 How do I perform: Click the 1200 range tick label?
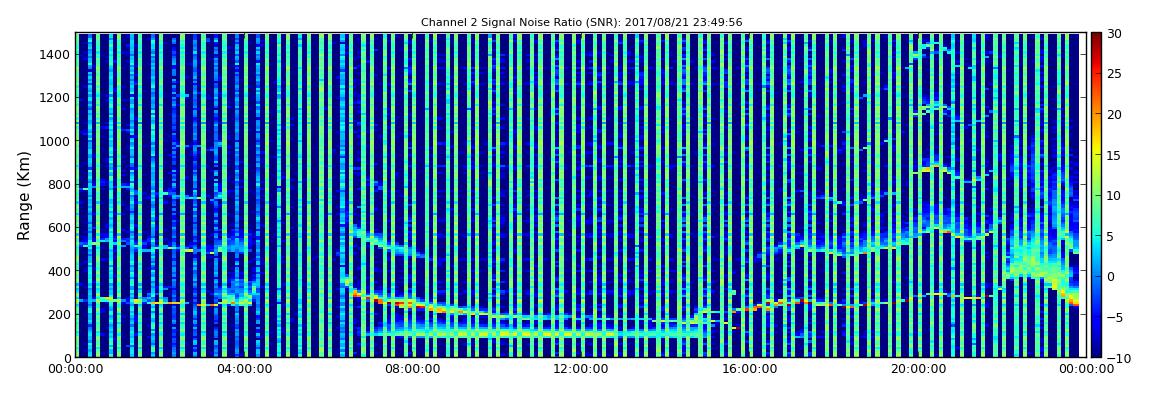tap(56, 98)
